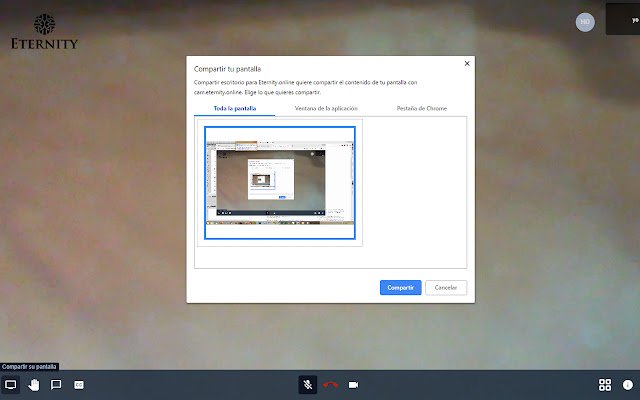640x400 pixels.
Task: Raise hand using the hand icon
Action: [x=33, y=384]
